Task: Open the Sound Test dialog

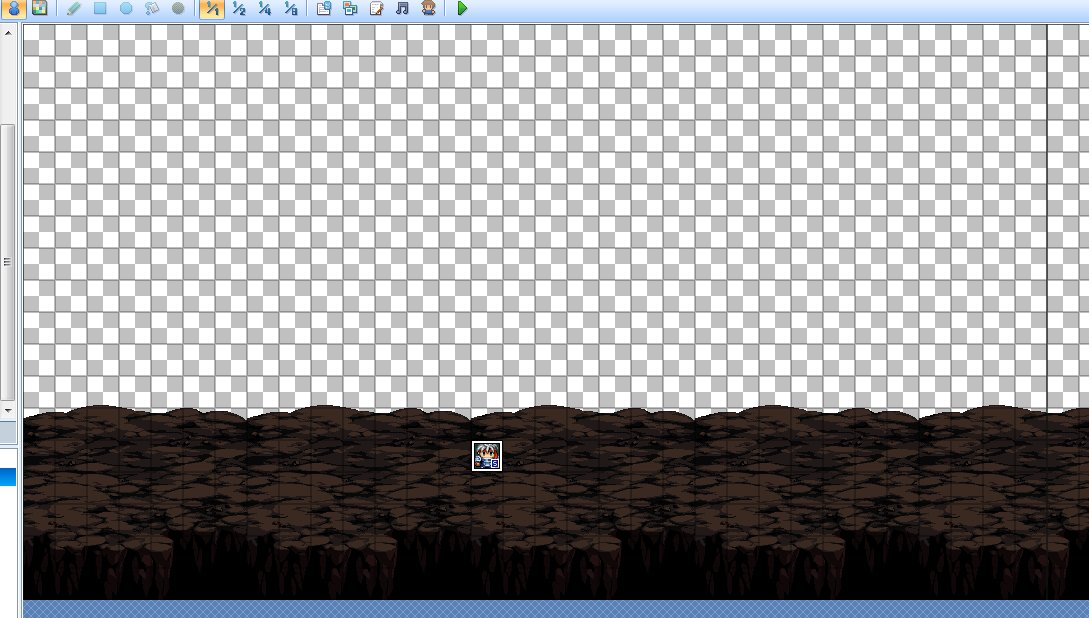Action: click(x=402, y=8)
